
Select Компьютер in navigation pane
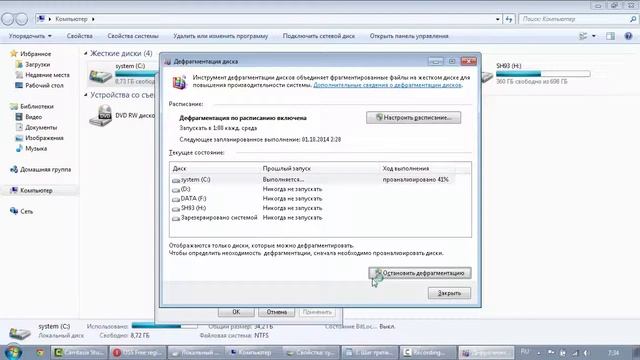pyautogui.click(x=36, y=190)
